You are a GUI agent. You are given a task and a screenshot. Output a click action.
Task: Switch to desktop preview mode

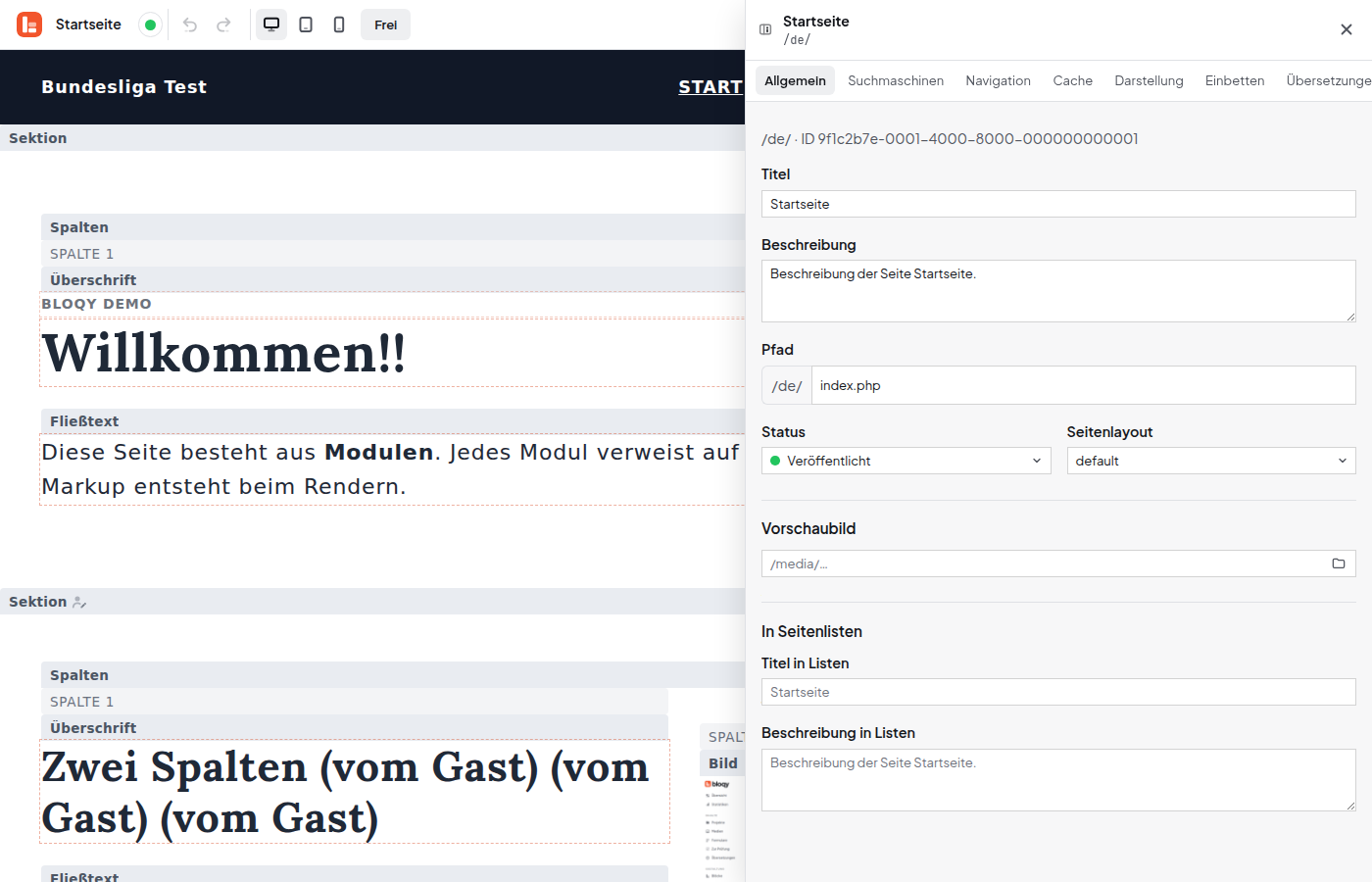point(271,24)
